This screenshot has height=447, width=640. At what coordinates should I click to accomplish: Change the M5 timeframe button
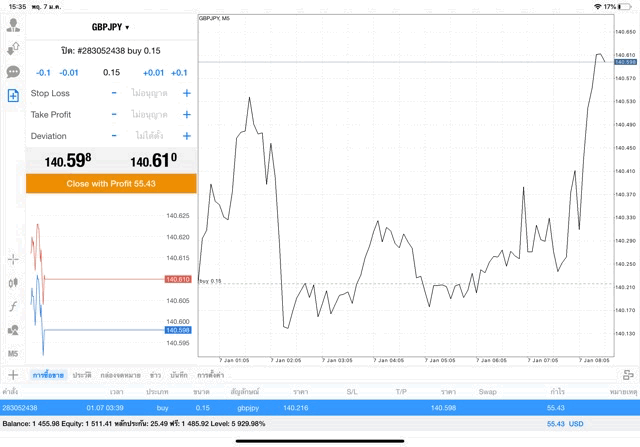click(x=13, y=354)
